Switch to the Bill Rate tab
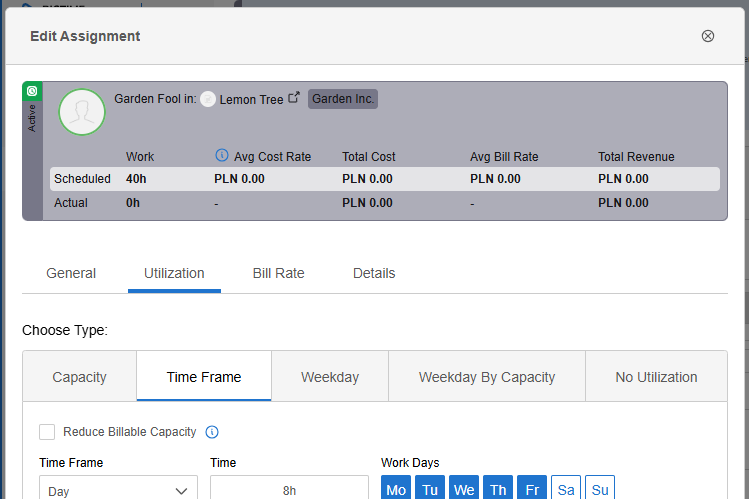This screenshot has height=499, width=749. [278, 273]
